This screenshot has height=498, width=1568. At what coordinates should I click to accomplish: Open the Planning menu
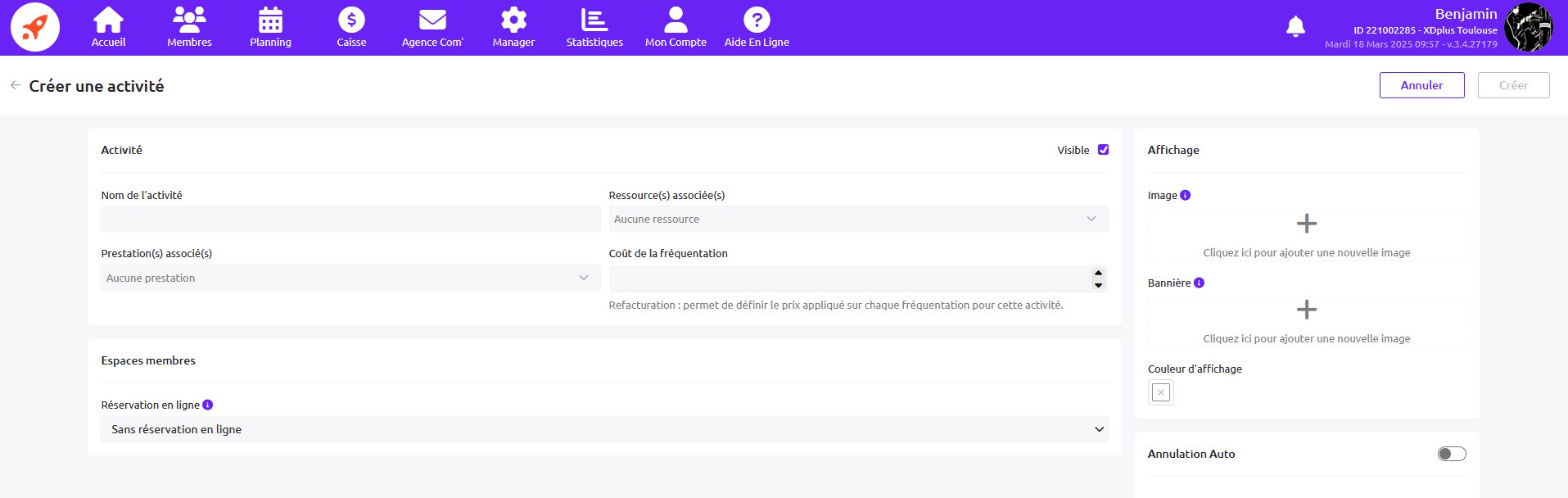(270, 28)
